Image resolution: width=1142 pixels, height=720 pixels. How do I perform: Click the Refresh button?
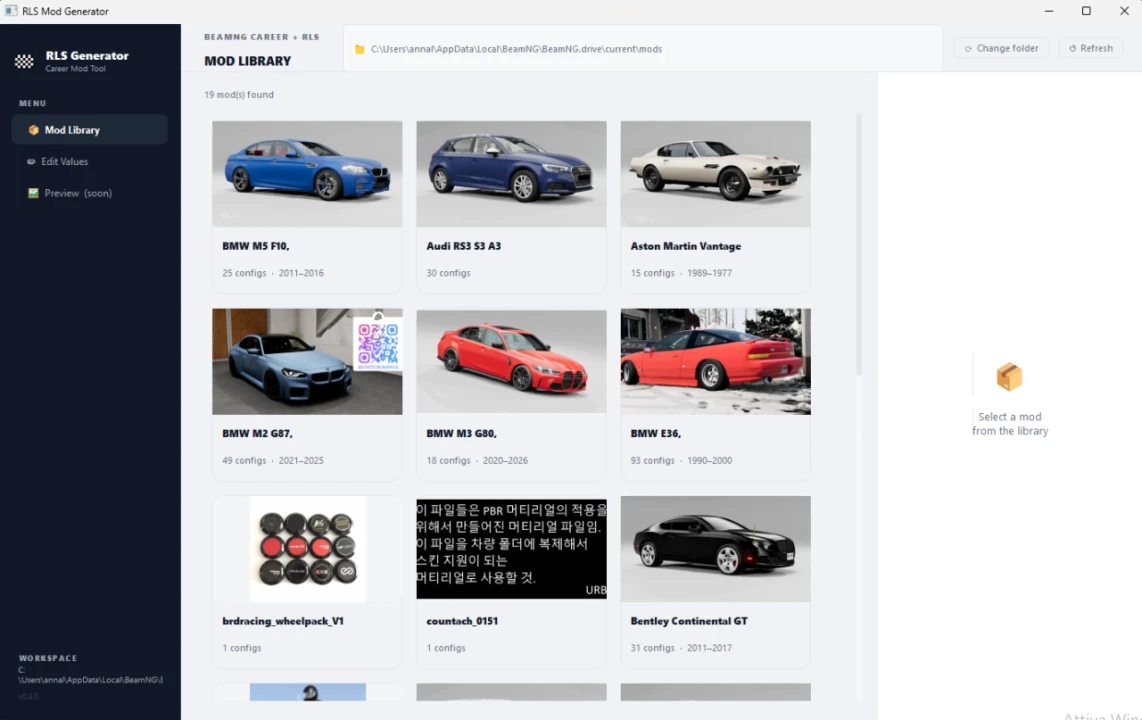[x=1090, y=48]
